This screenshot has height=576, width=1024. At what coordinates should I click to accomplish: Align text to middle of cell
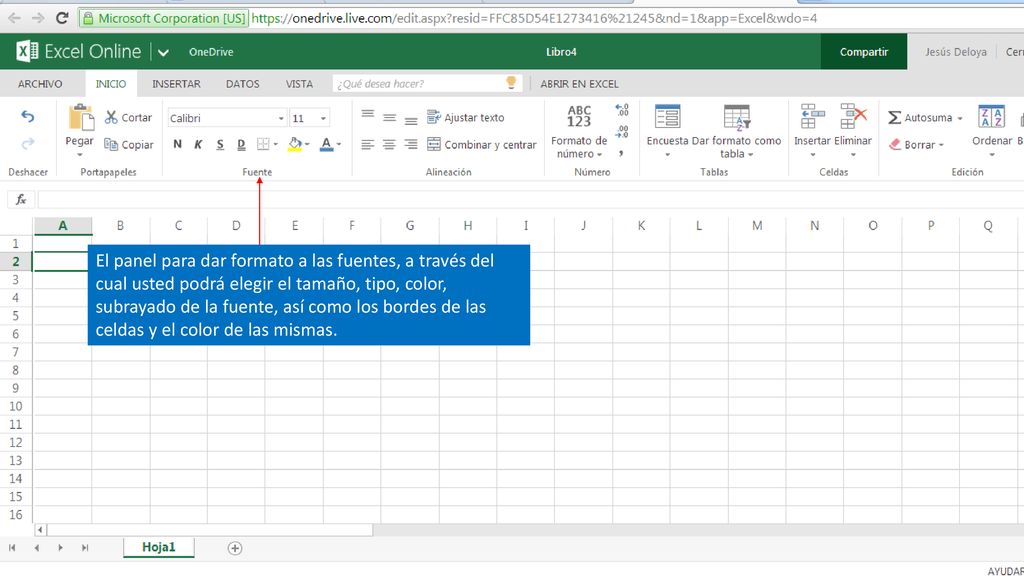click(x=389, y=118)
